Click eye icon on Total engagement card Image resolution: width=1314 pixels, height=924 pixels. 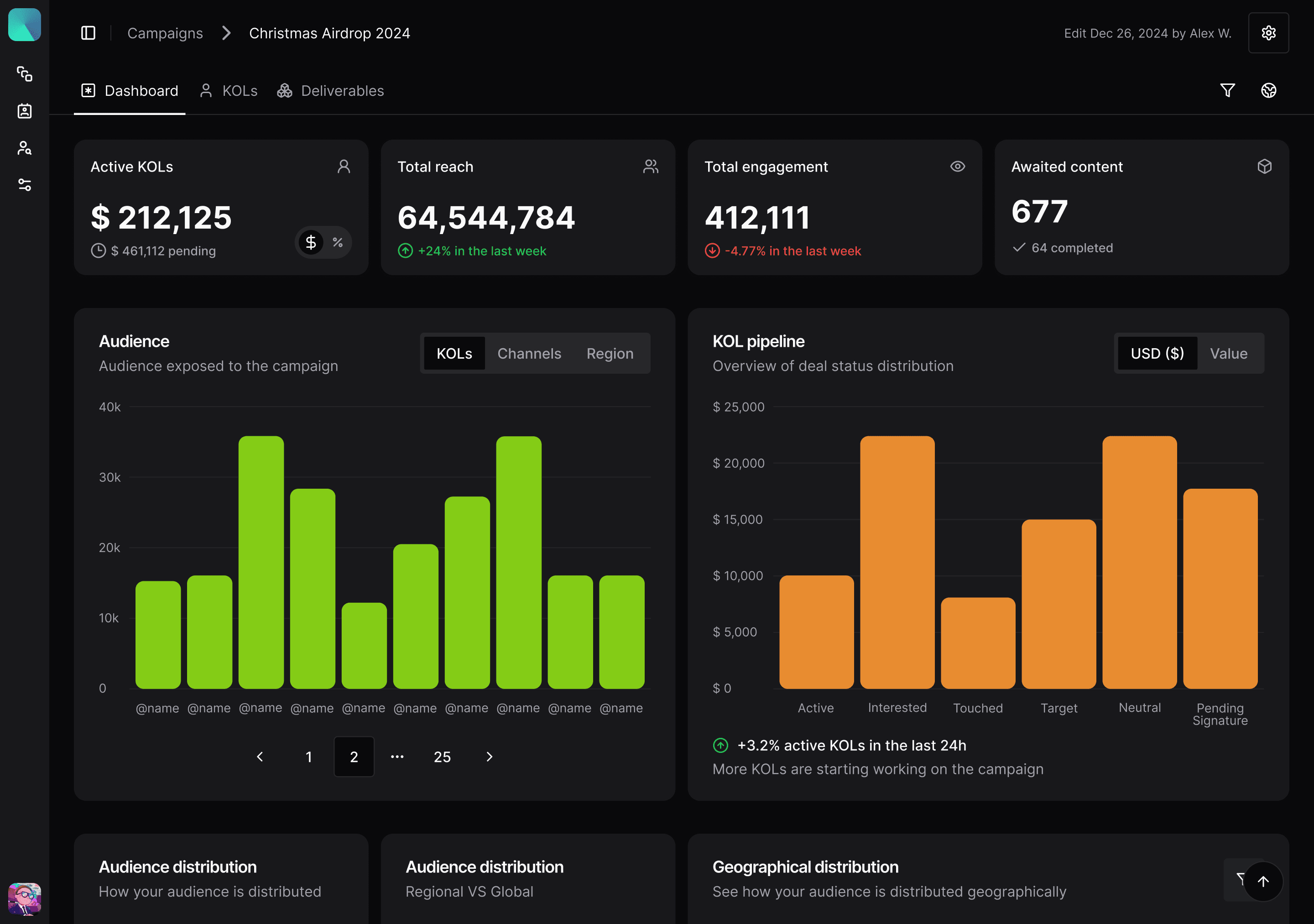(958, 167)
